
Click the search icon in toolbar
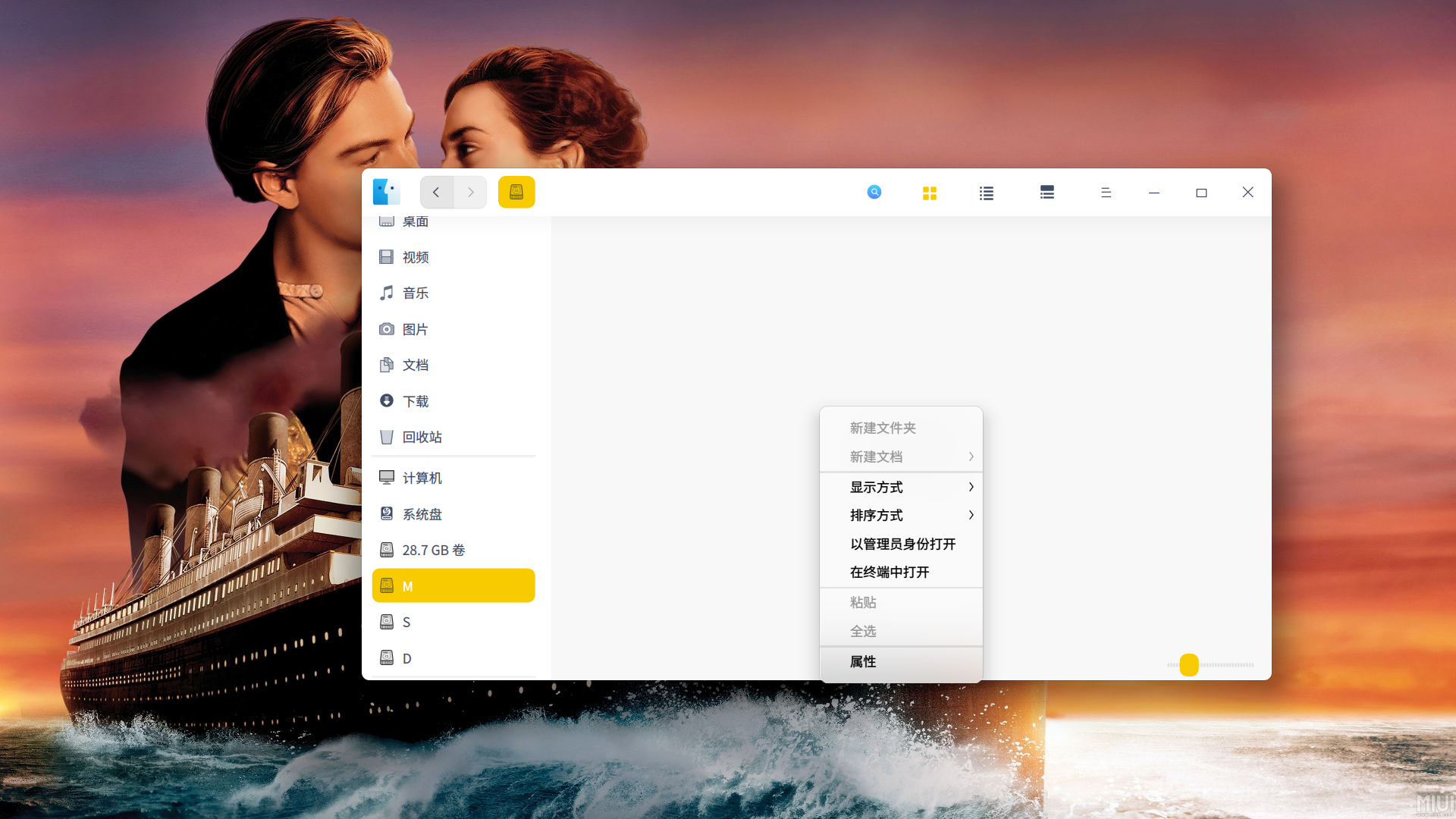click(874, 193)
